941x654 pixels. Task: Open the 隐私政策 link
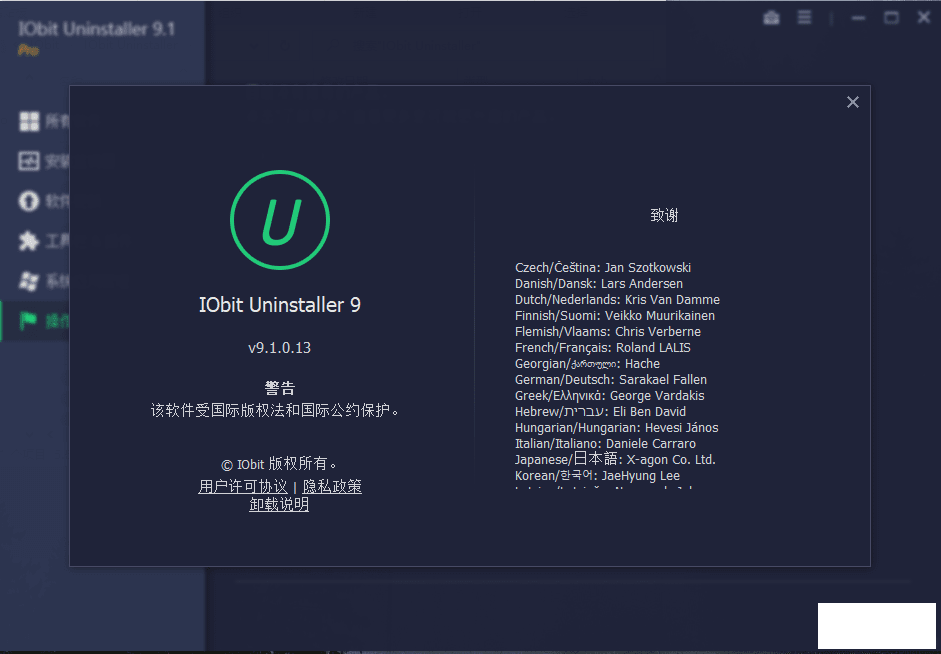332,486
